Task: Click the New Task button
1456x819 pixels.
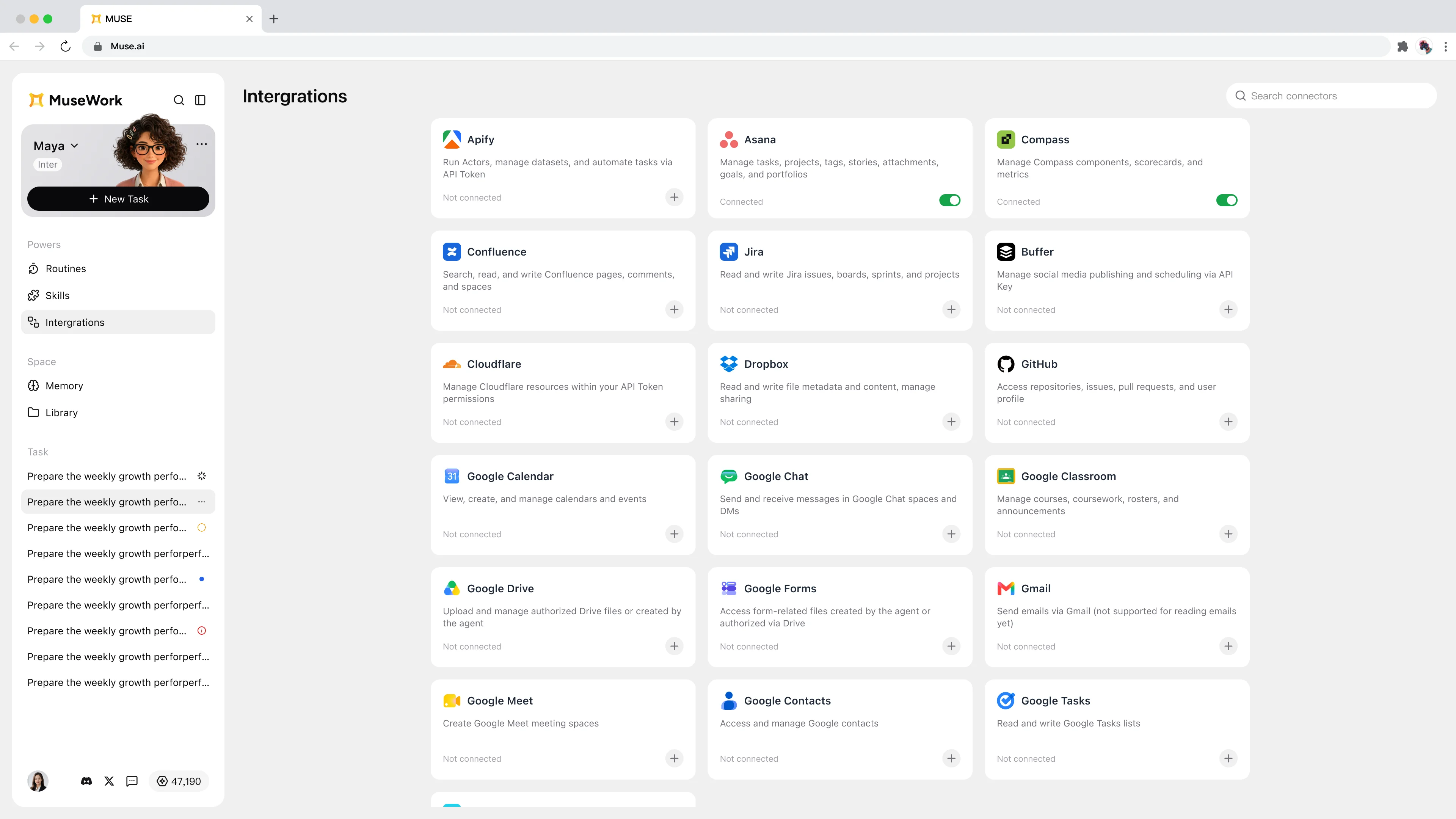Action: pyautogui.click(x=118, y=199)
